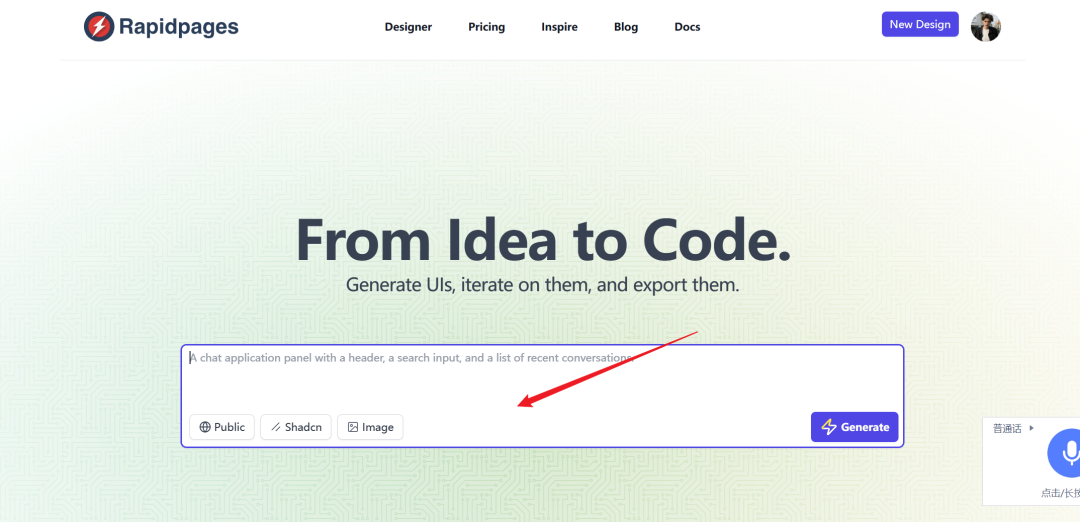Open the Designer page
This screenshot has width=1080, height=522.
coord(408,27)
